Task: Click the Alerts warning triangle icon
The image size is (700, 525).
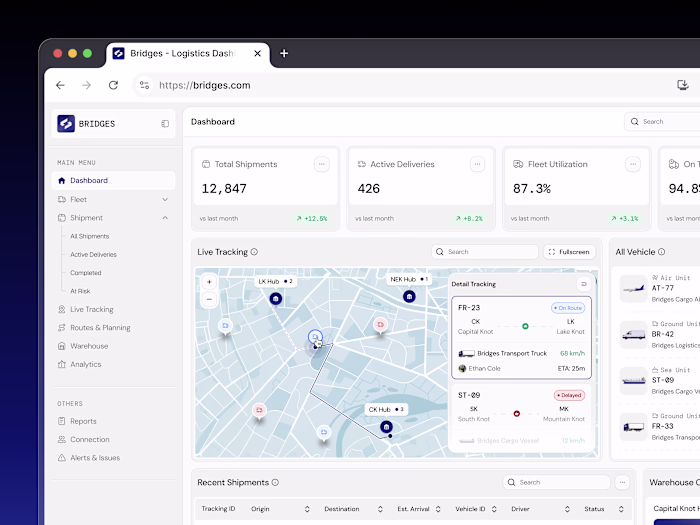Action: 62,458
